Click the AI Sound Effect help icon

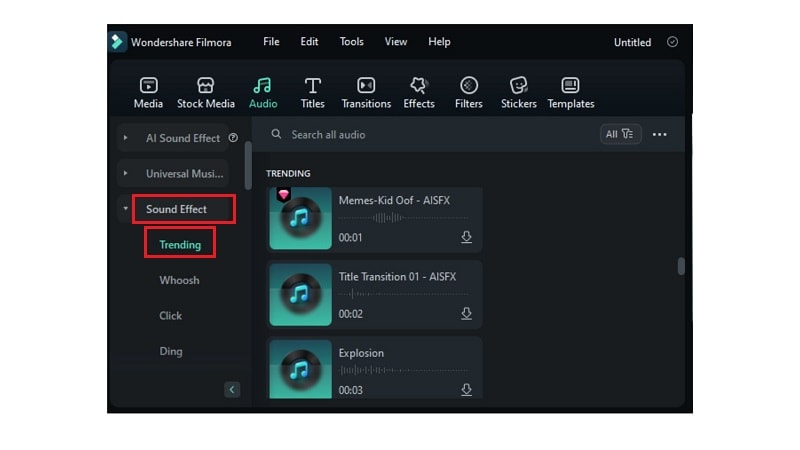(233, 138)
